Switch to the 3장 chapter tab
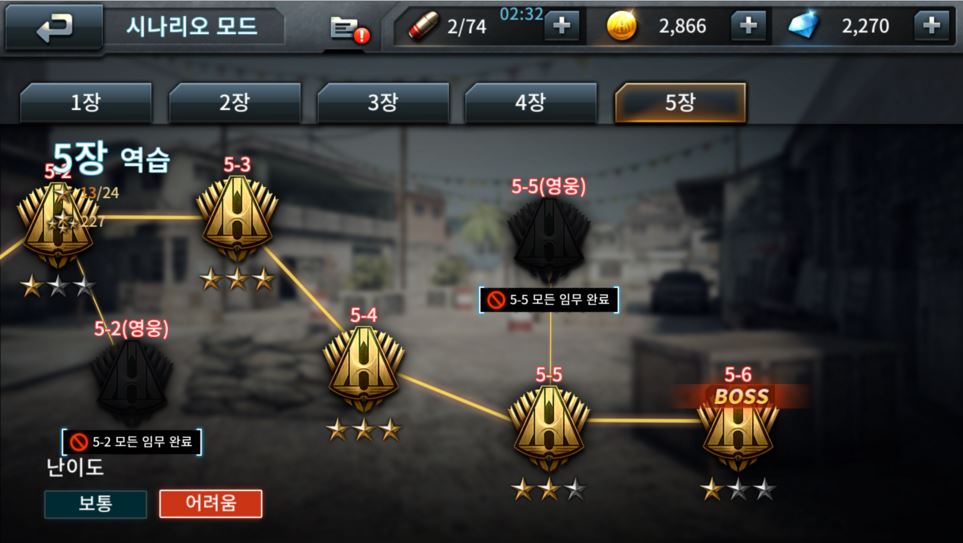The height and width of the screenshot is (543, 963). [383, 103]
